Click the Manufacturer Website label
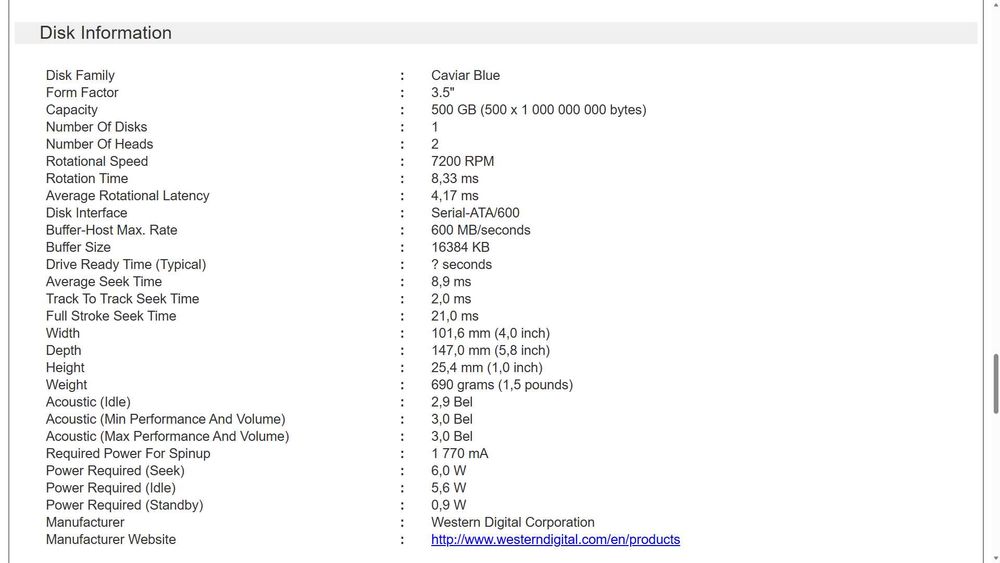This screenshot has width=1000, height=563. (111, 540)
